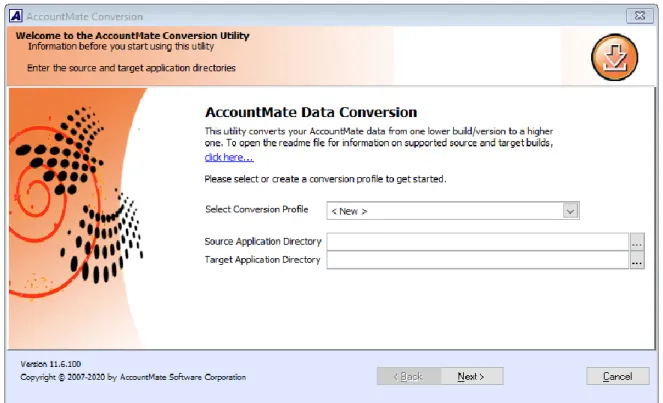Click the 'AccountMate Conversion' window title
663x403 pixels.
tap(85, 16)
